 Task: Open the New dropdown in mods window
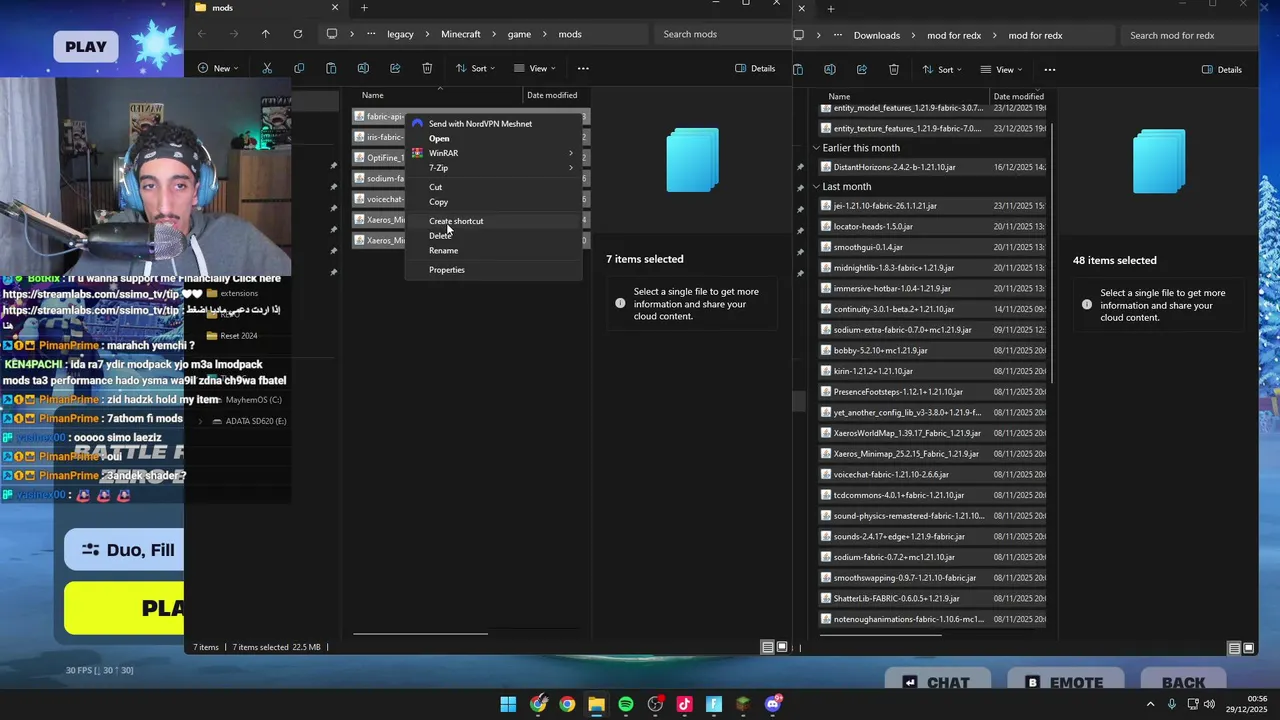pyautogui.click(x=218, y=68)
